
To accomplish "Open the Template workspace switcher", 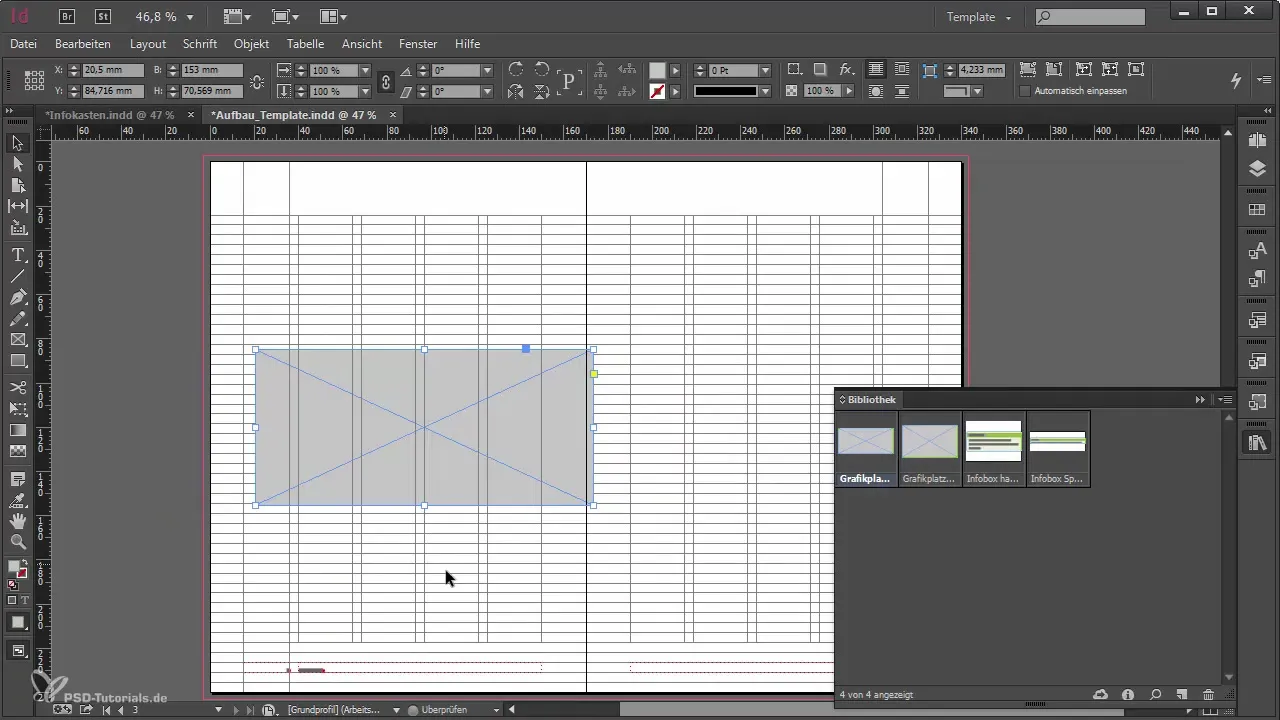I will coord(979,17).
